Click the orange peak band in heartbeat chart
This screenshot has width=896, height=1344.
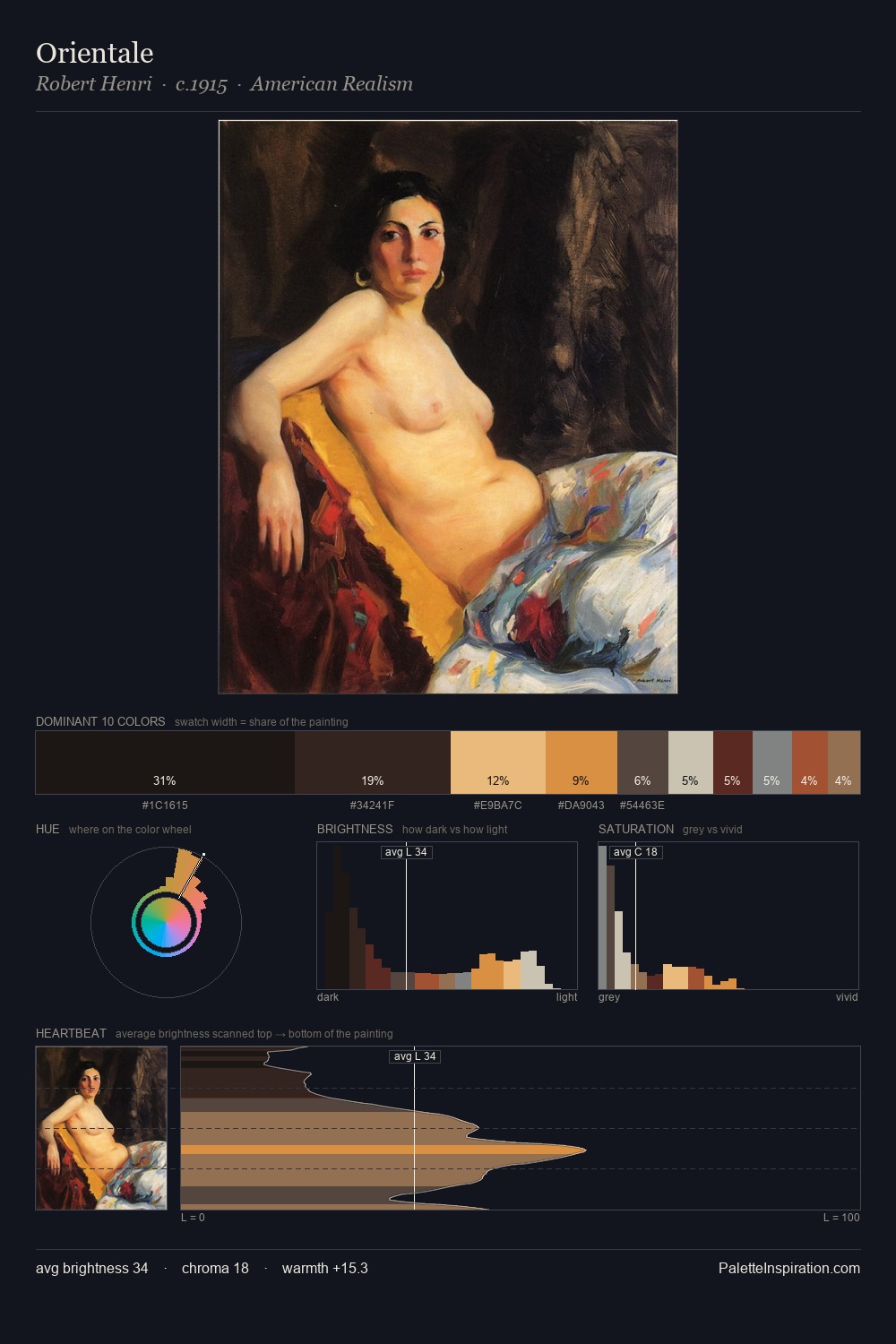(383, 1150)
